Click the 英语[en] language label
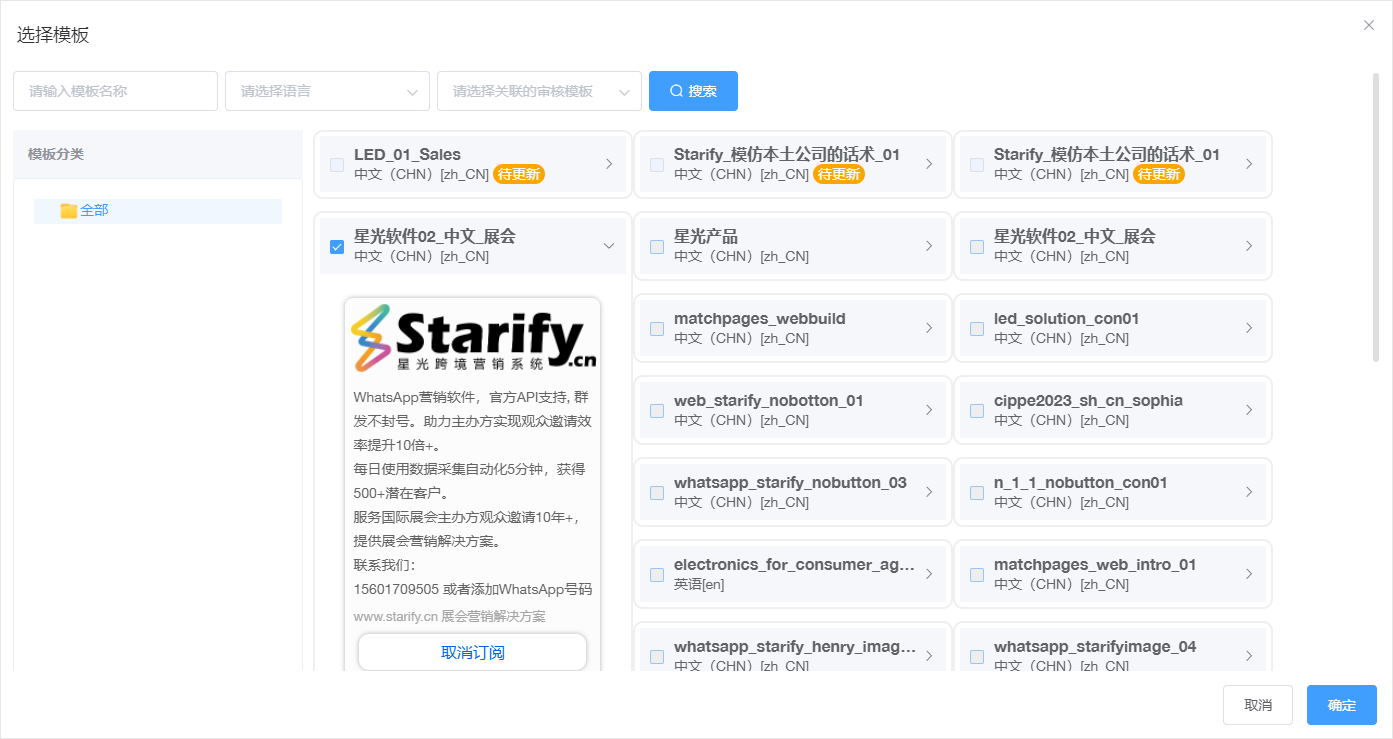The image size is (1393, 739). [699, 584]
